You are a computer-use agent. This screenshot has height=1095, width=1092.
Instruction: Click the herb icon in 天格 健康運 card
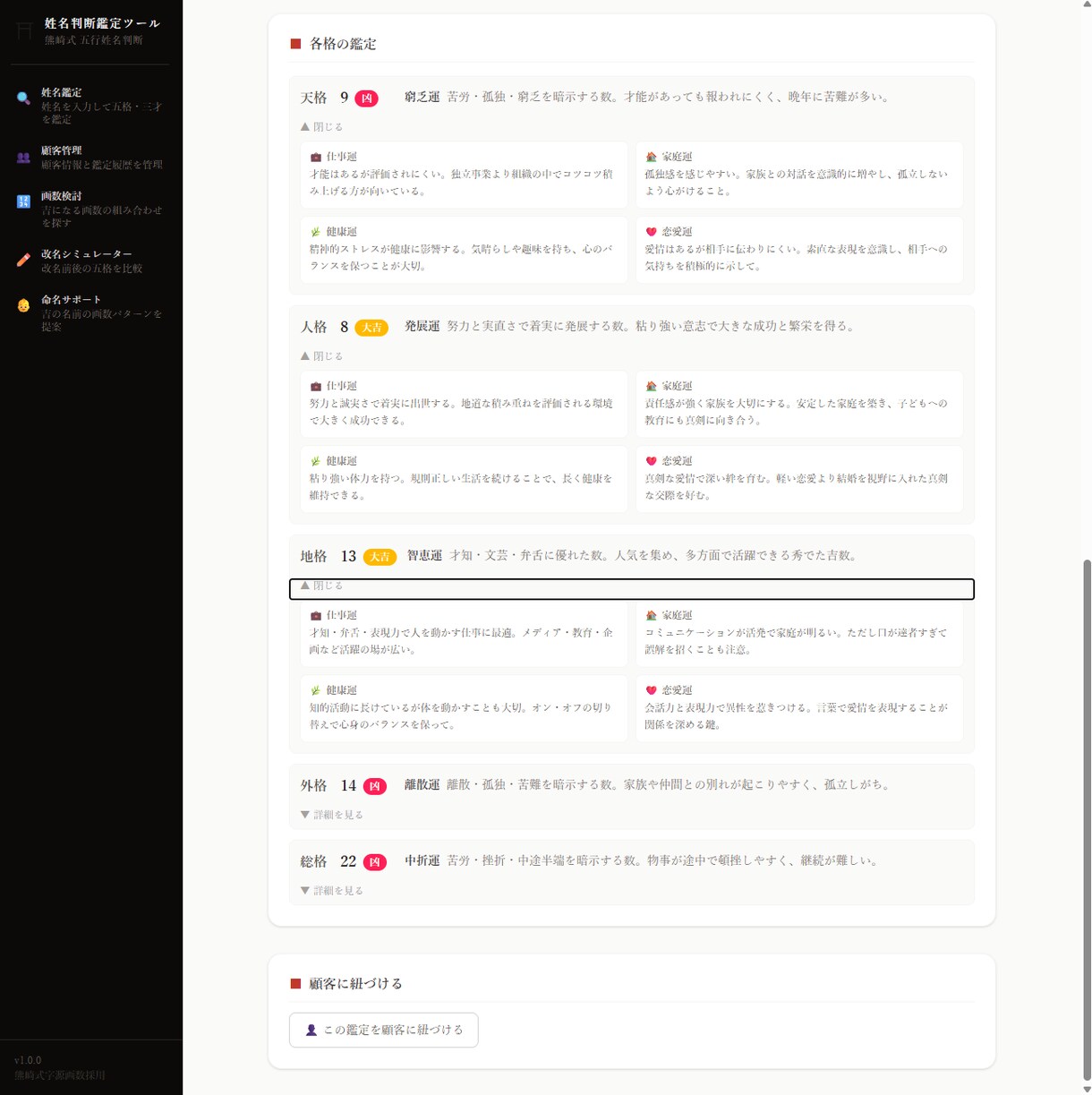point(315,232)
